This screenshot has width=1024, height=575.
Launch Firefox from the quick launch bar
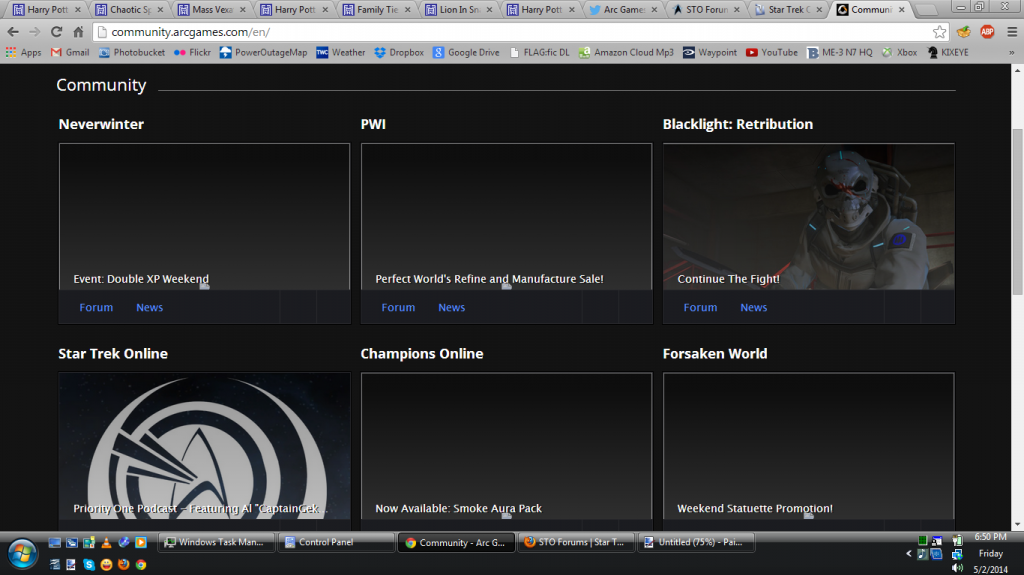tap(123, 565)
